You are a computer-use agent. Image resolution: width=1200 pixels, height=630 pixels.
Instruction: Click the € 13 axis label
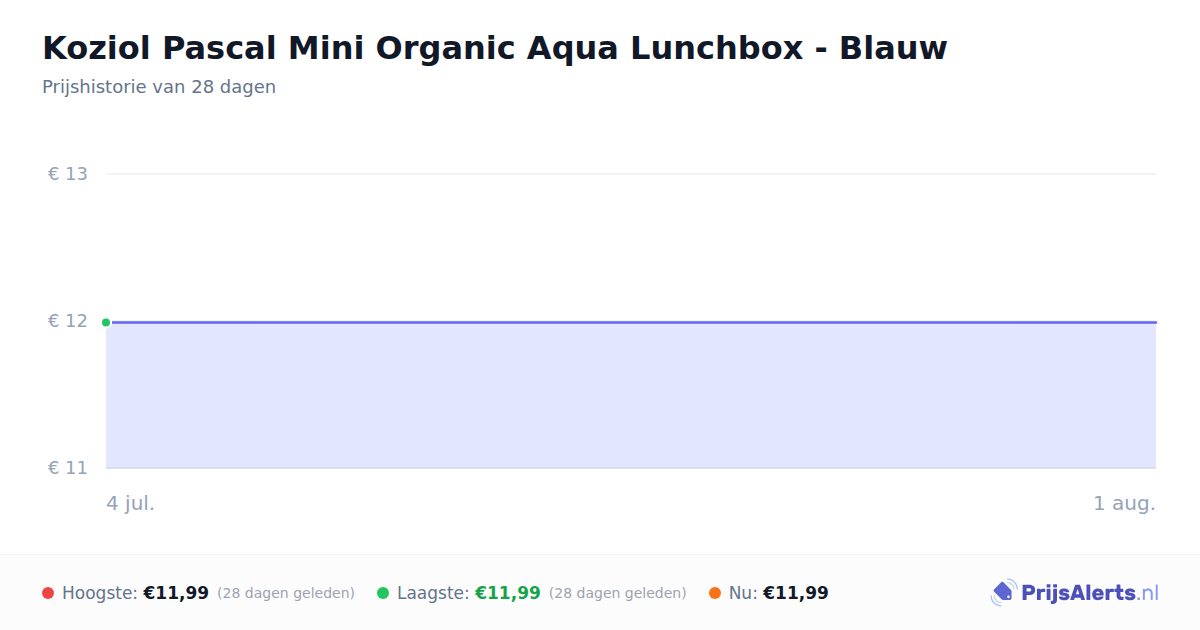click(x=68, y=174)
